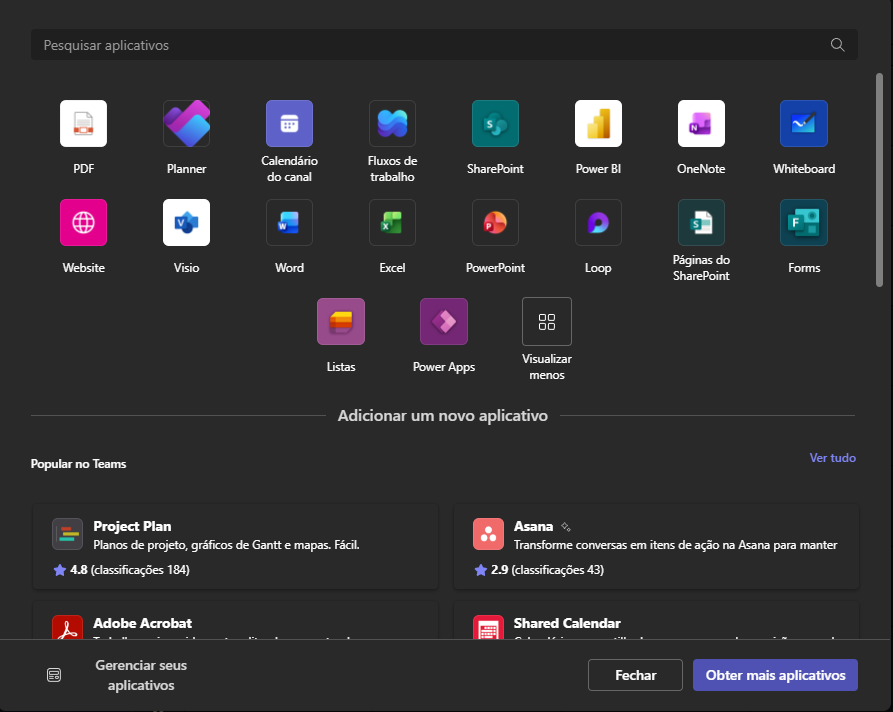The width and height of the screenshot is (893, 712).
Task: Pick the Excel app icon
Action: [x=392, y=223]
